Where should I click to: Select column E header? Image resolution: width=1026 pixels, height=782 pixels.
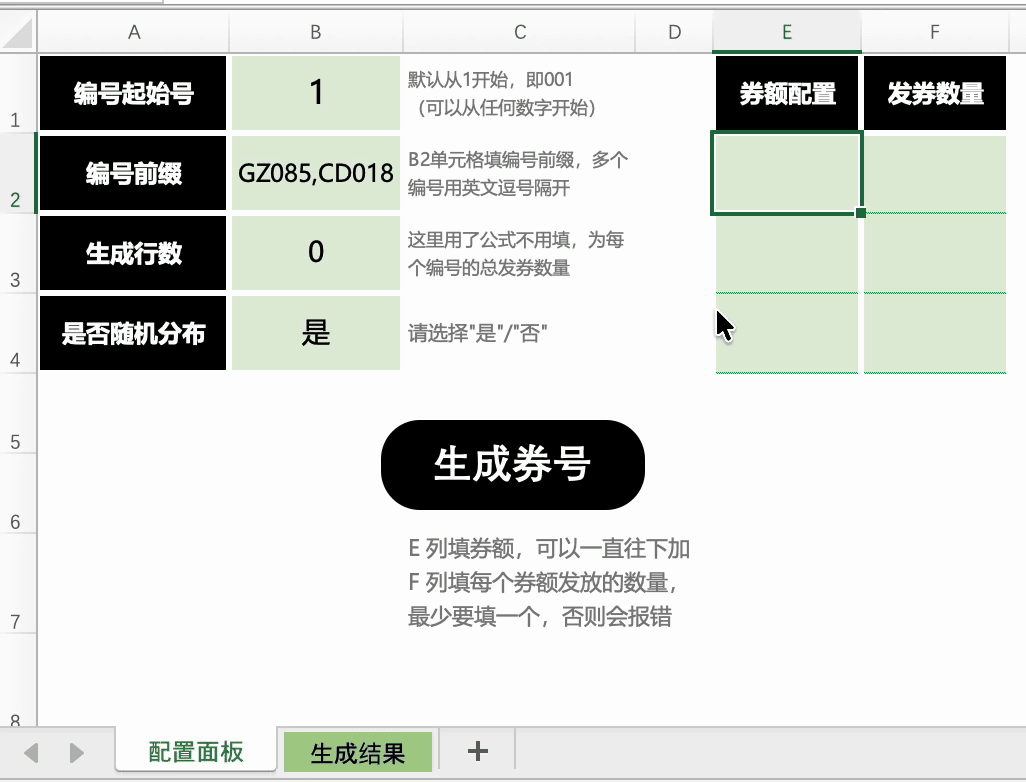(787, 32)
